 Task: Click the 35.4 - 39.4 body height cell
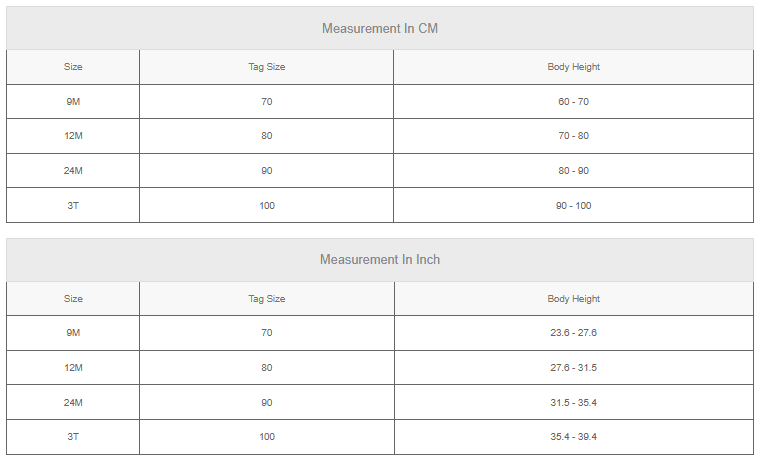tap(574, 437)
